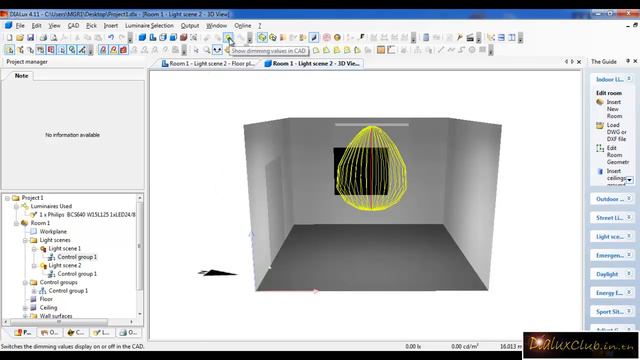Expand Outdoor section in The Guide
Image resolution: width=640 pixels, height=360 pixels.
tap(629, 199)
